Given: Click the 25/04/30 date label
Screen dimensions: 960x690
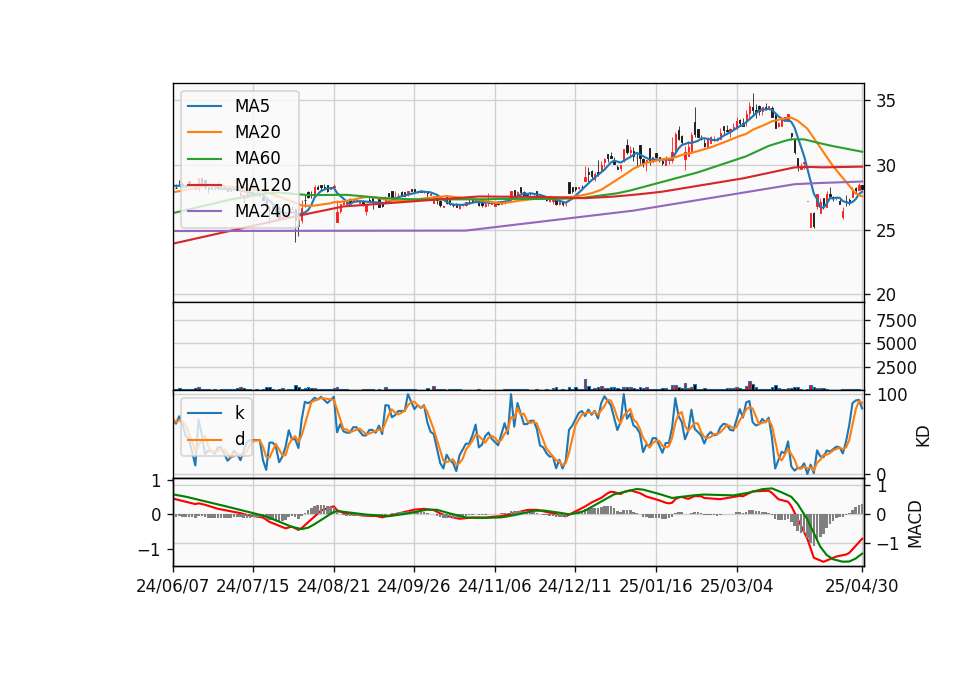Looking at the screenshot, I should coord(862,586).
